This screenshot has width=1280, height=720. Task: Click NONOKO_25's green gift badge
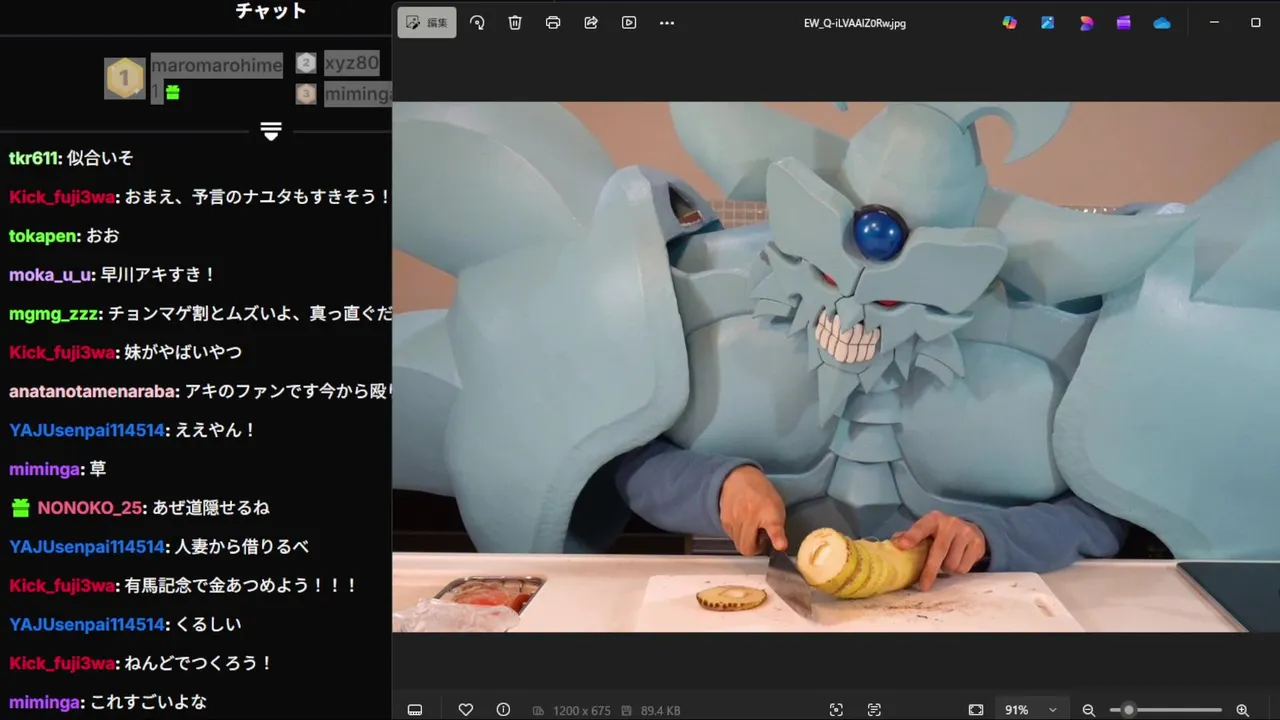tap(20, 508)
